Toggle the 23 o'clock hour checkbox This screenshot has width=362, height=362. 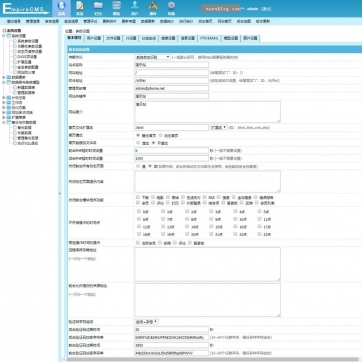tap(260, 234)
